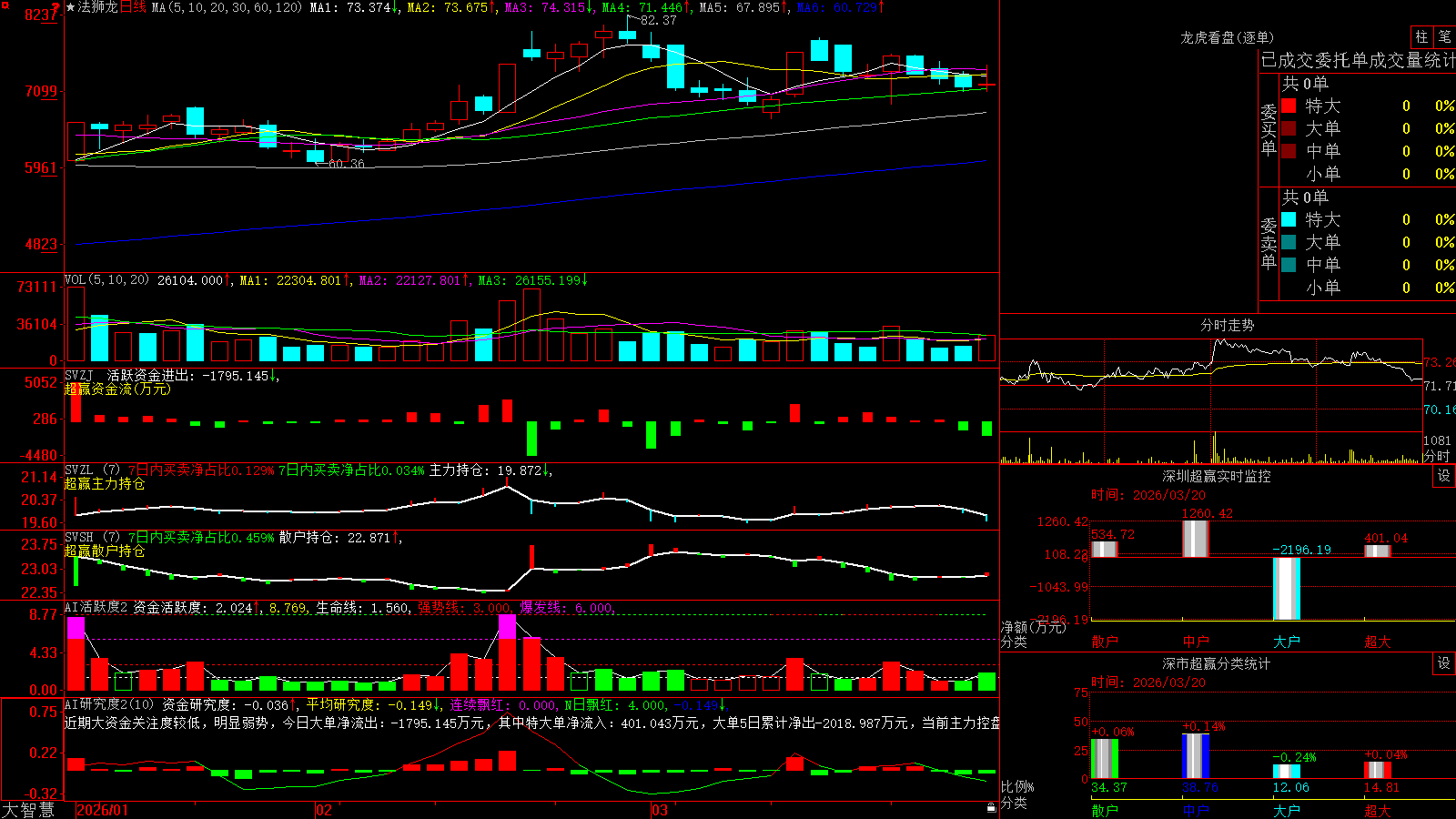Click the red question mark icon

pos(56,6)
